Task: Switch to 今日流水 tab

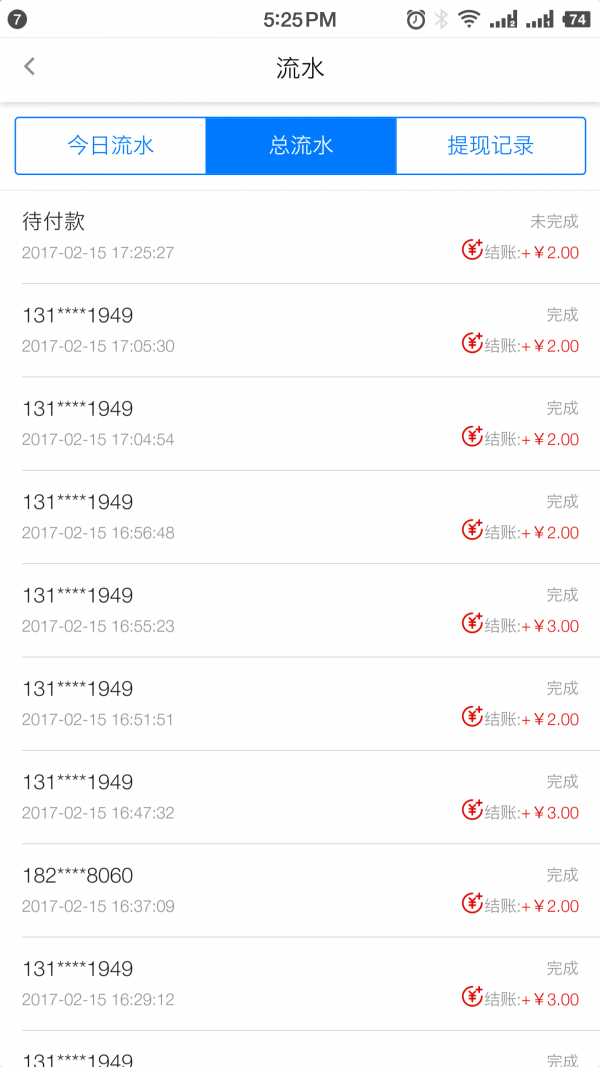Action: click(111, 146)
